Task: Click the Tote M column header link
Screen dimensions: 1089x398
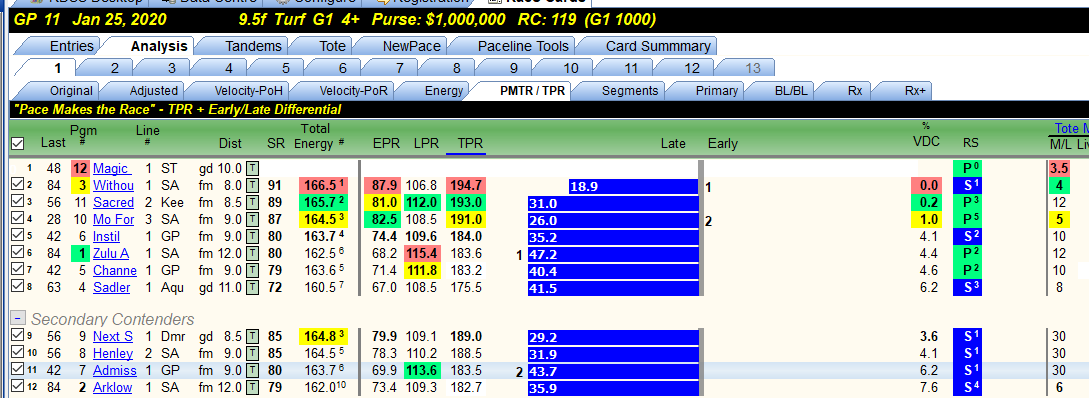Action: (x=1071, y=128)
